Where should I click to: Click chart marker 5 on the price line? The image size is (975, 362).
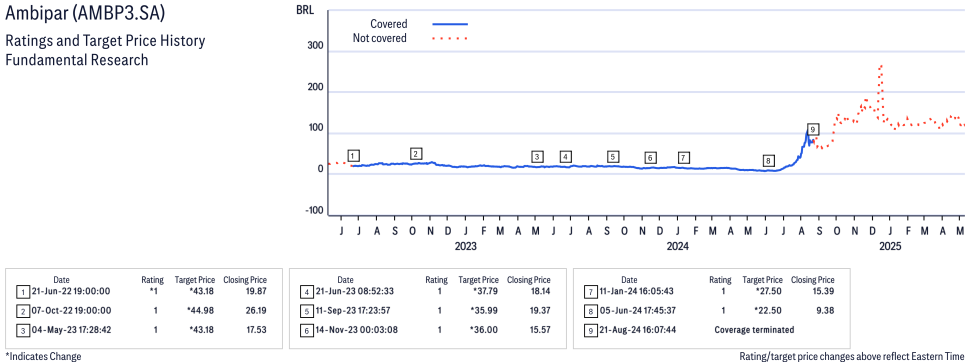pos(613,157)
